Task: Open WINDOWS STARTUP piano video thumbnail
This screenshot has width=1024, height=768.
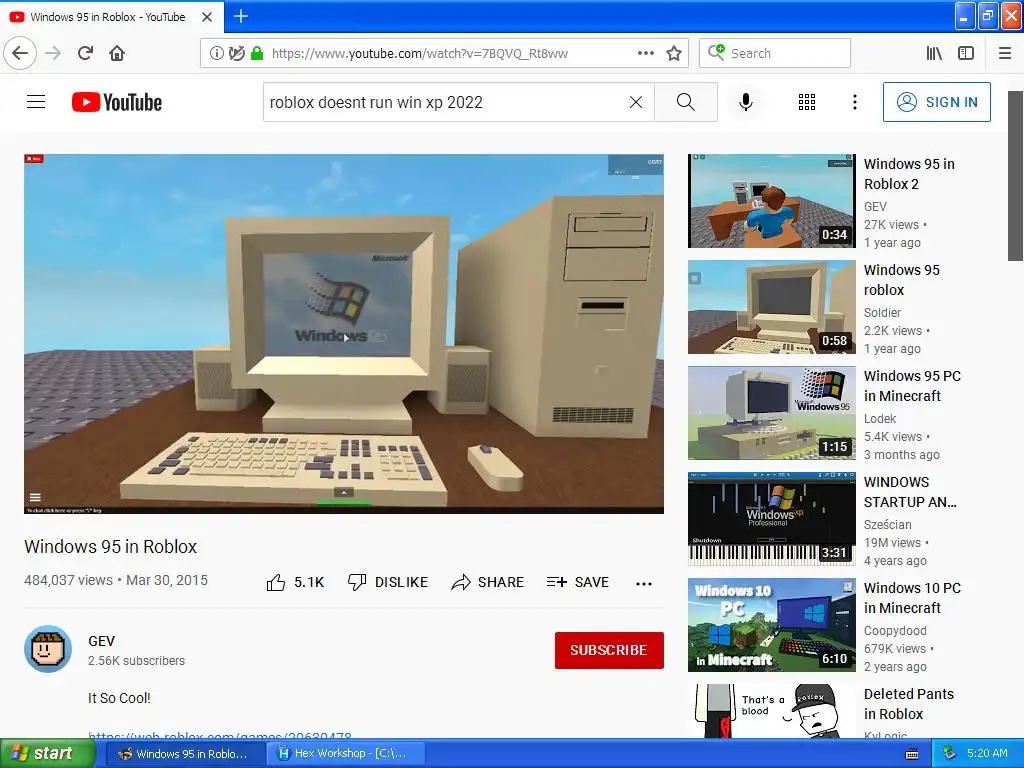Action: tap(771, 519)
